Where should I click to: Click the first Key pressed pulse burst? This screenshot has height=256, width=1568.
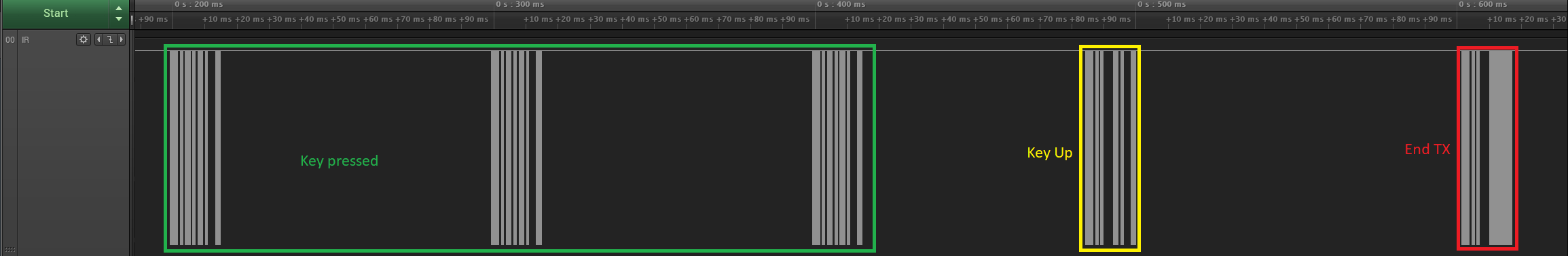(195, 148)
